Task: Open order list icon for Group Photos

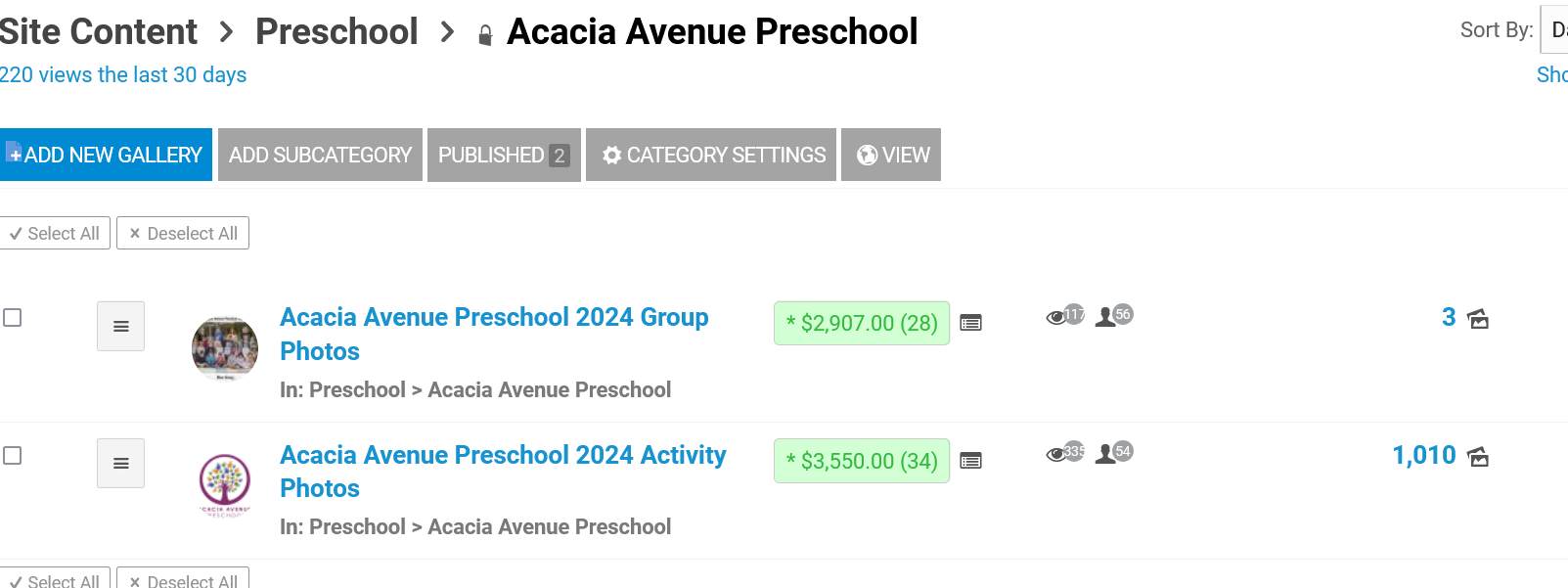Action: point(970,323)
